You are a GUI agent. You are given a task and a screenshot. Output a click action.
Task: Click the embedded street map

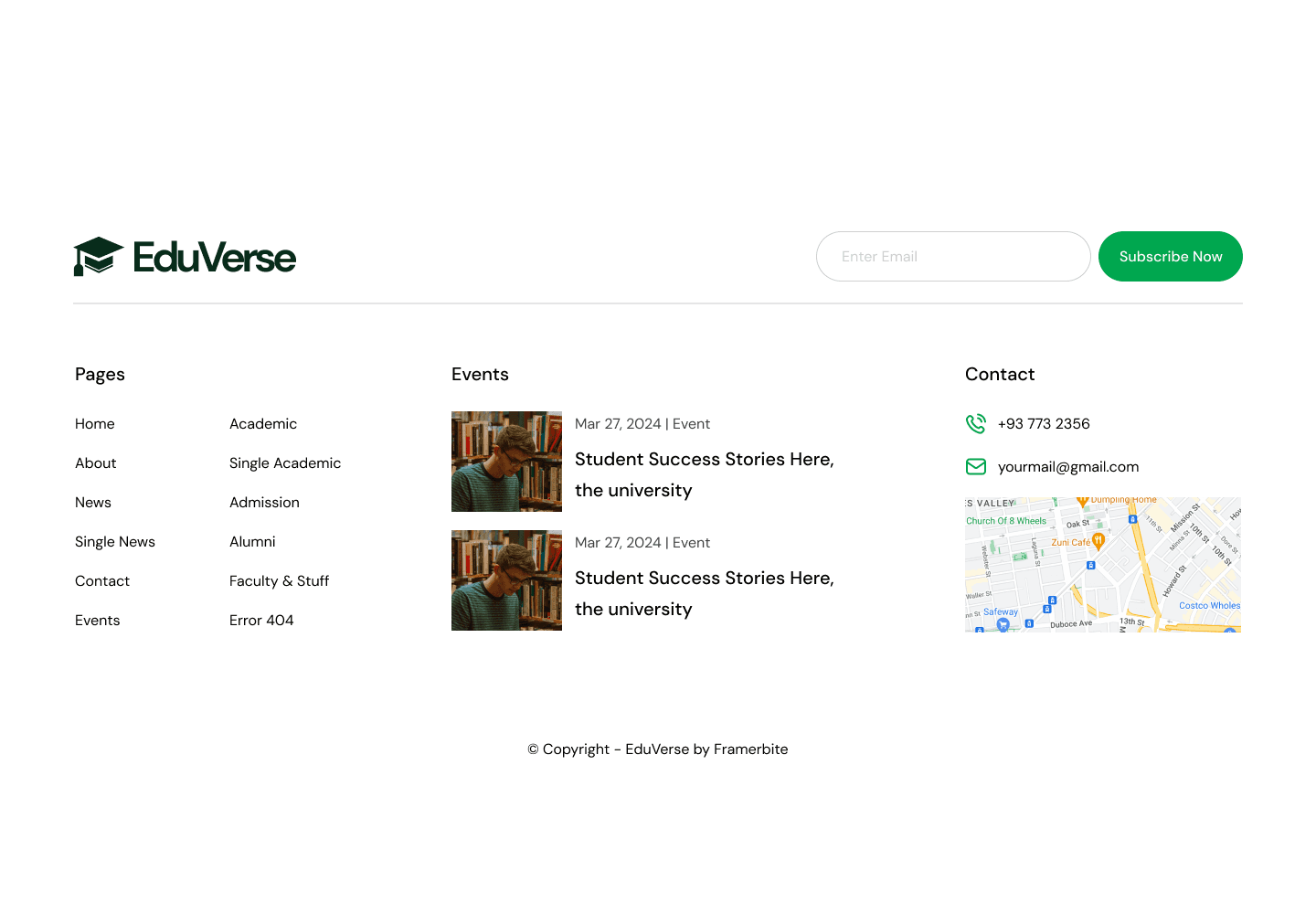coord(1103,565)
